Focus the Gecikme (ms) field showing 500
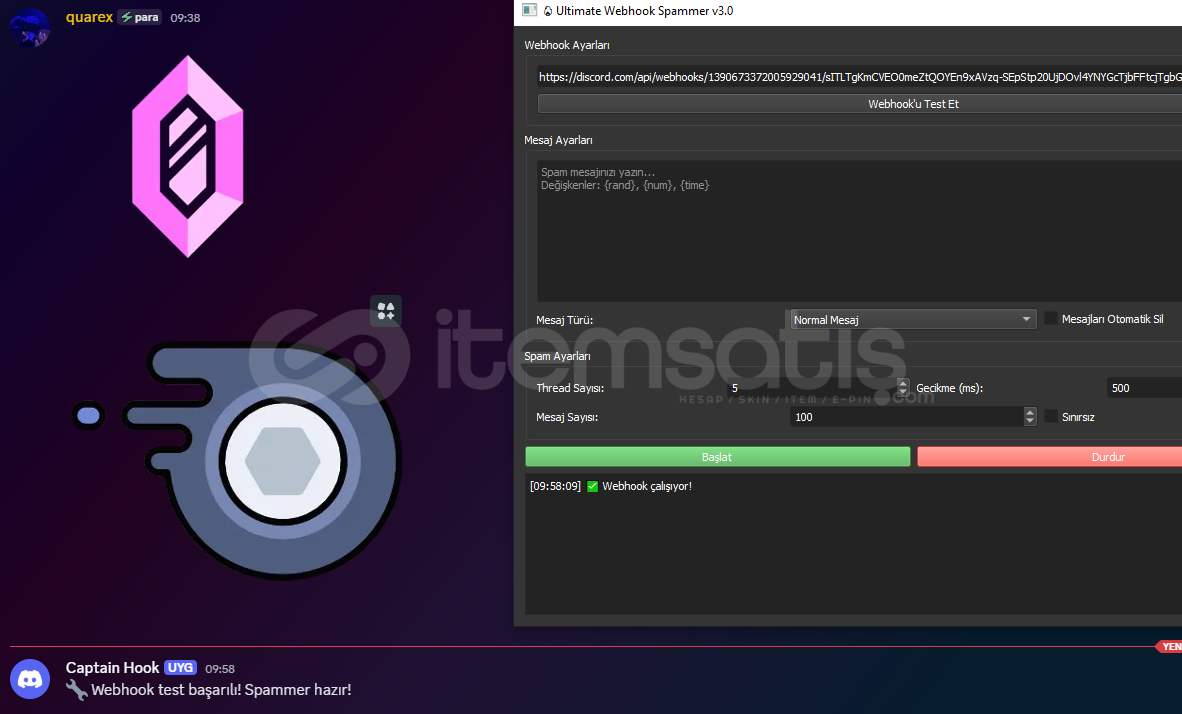This screenshot has height=714, width=1182. pyautogui.click(x=1144, y=388)
